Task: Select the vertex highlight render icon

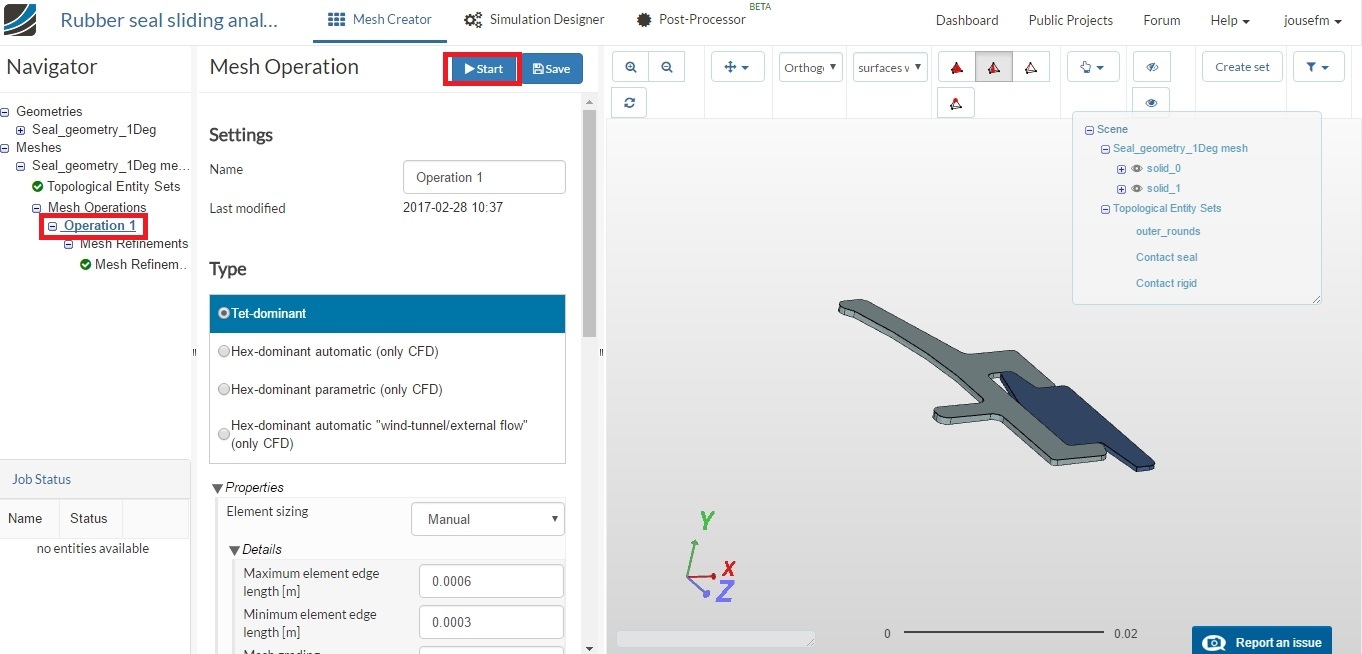Action: [x=956, y=102]
